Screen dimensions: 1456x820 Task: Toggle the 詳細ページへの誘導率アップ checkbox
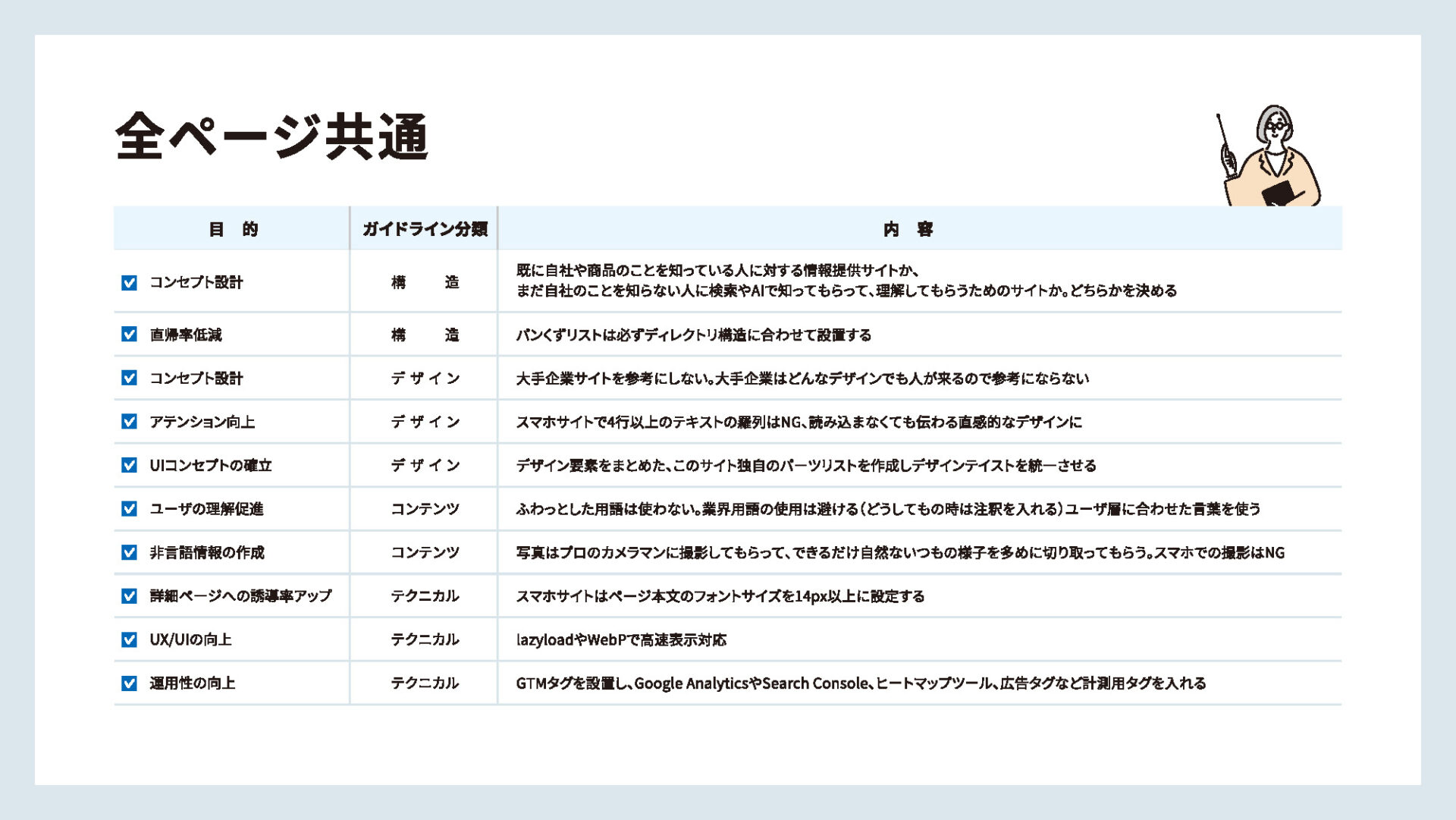click(x=129, y=596)
